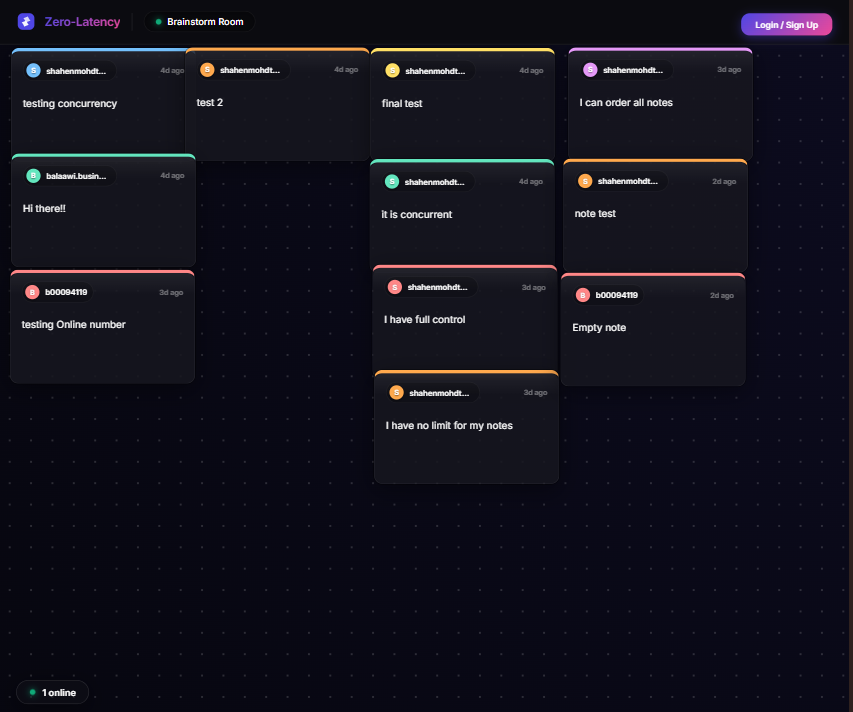Click the orange avatar on the 'test 2' note
This screenshot has width=853, height=712.
click(207, 70)
